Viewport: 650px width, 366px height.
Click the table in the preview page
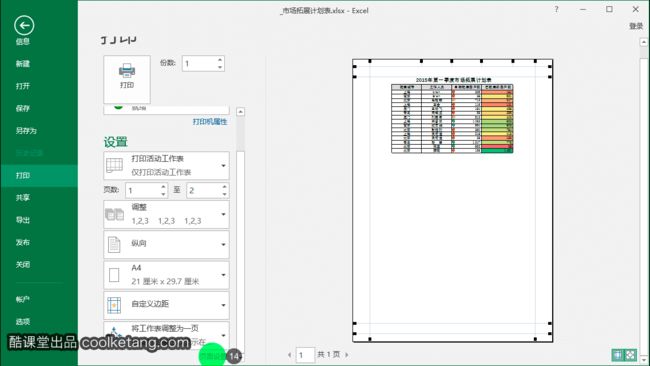click(452, 119)
